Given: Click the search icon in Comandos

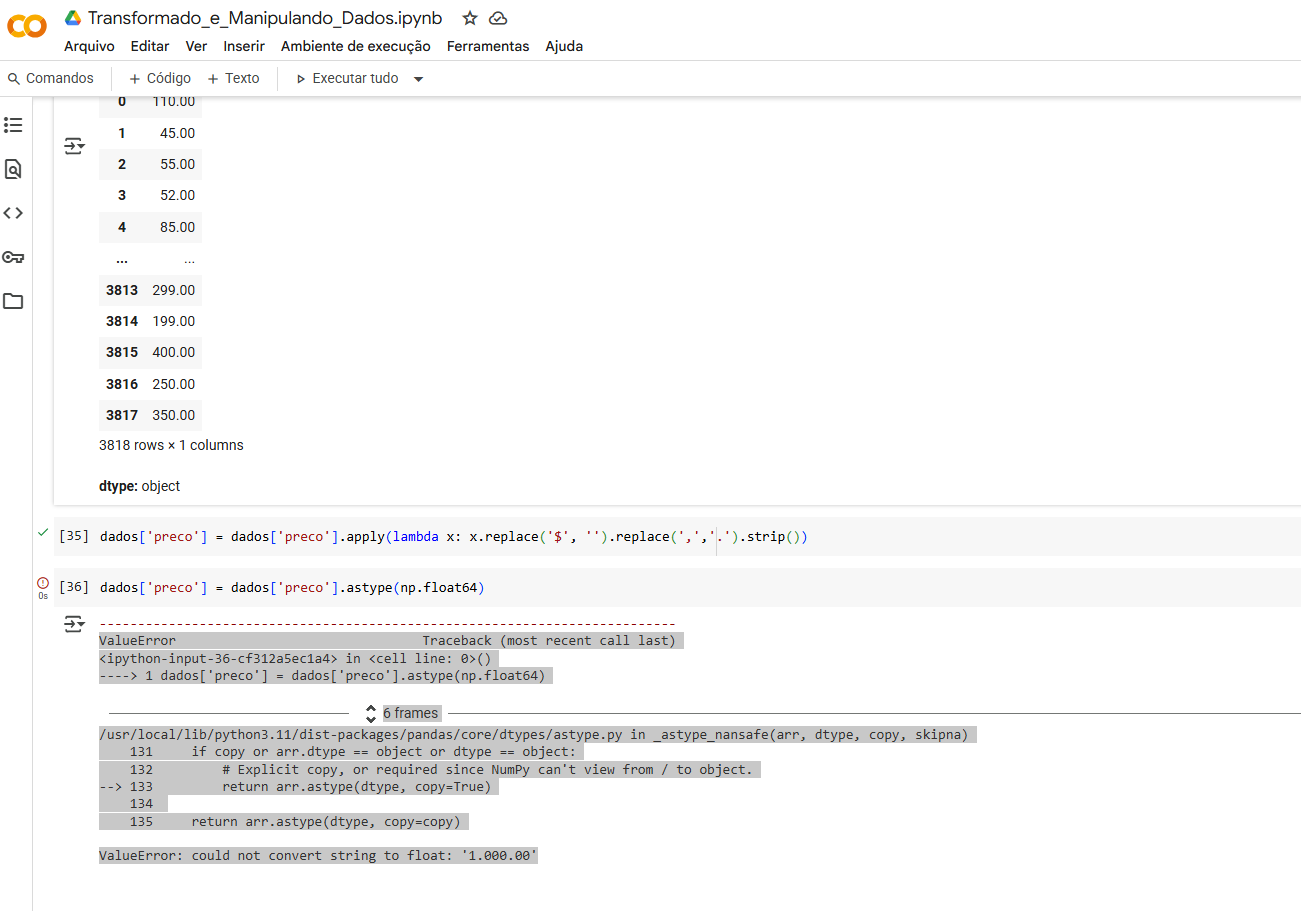Looking at the screenshot, I should pyautogui.click(x=14, y=79).
